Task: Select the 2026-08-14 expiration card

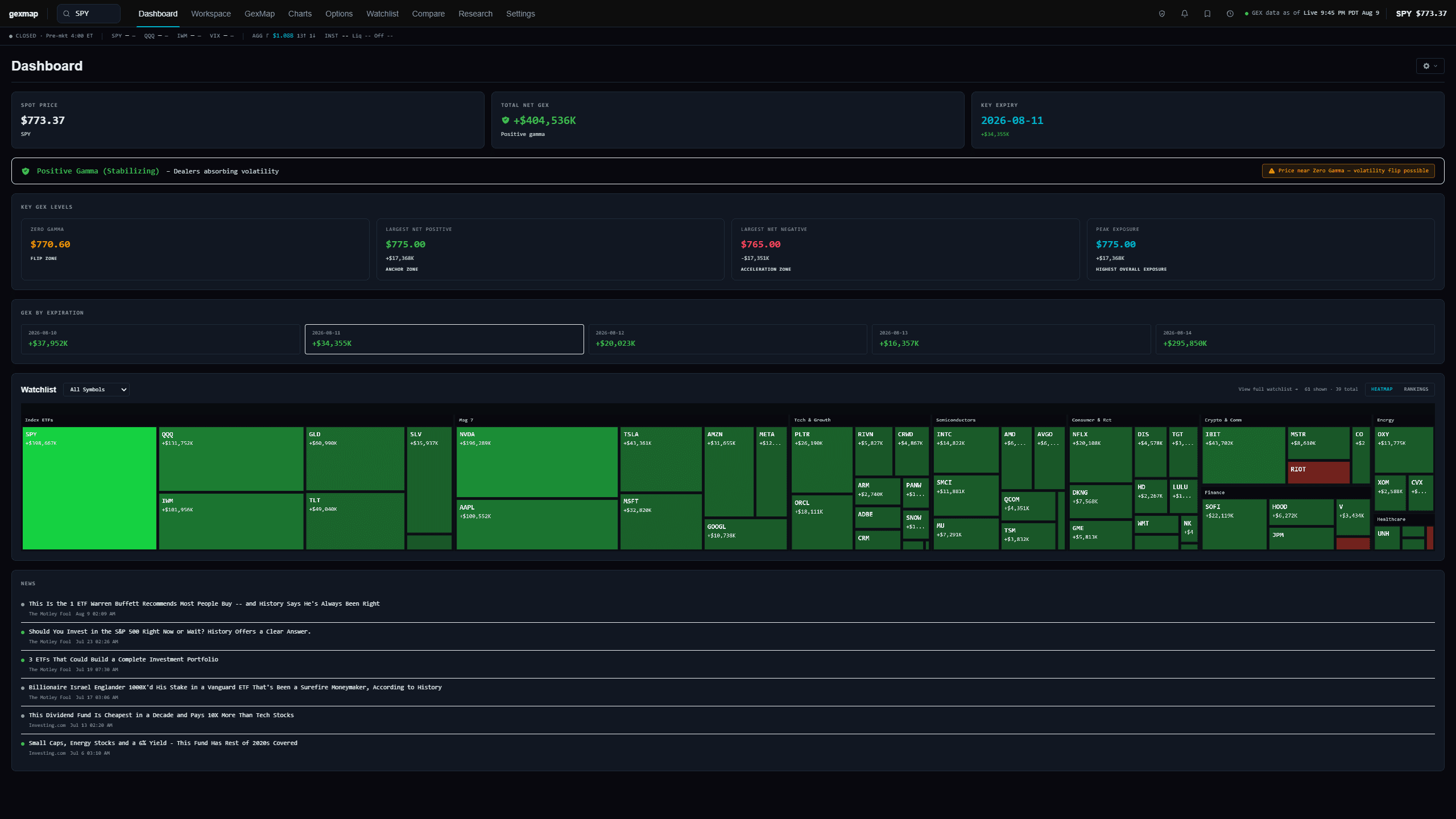Action: [1295, 339]
